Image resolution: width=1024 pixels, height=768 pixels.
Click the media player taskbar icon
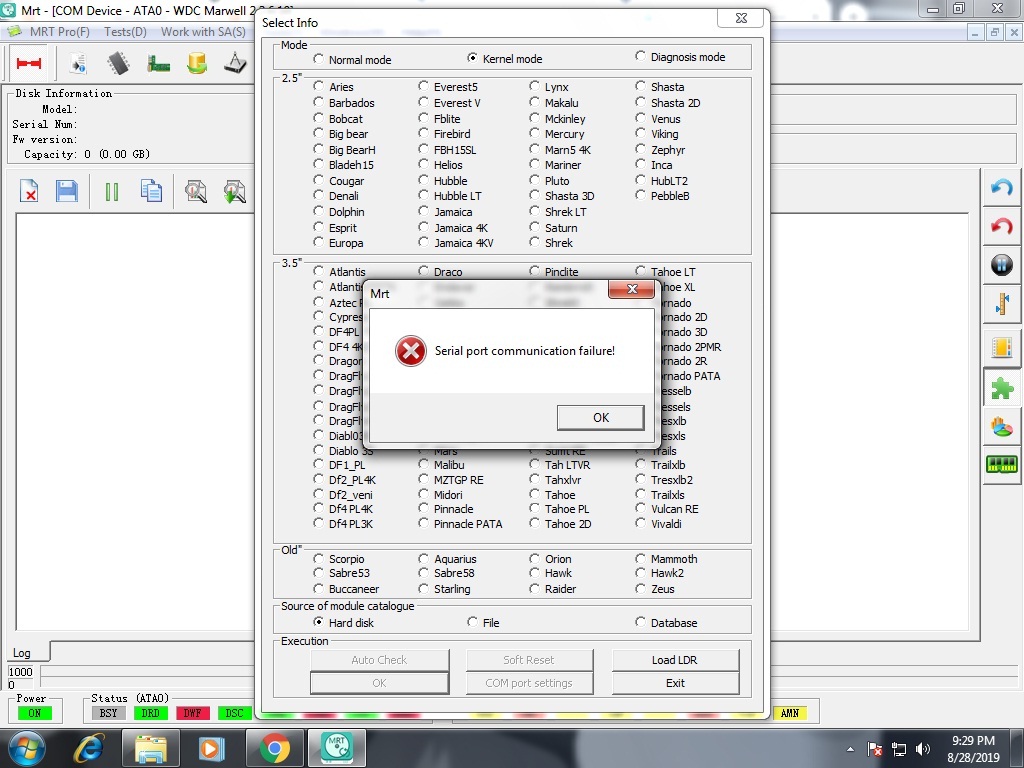coord(212,748)
